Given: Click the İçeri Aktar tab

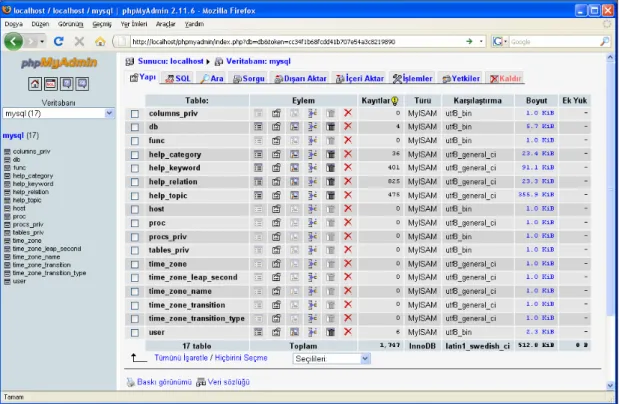Looking at the screenshot, I should click(x=360, y=78).
